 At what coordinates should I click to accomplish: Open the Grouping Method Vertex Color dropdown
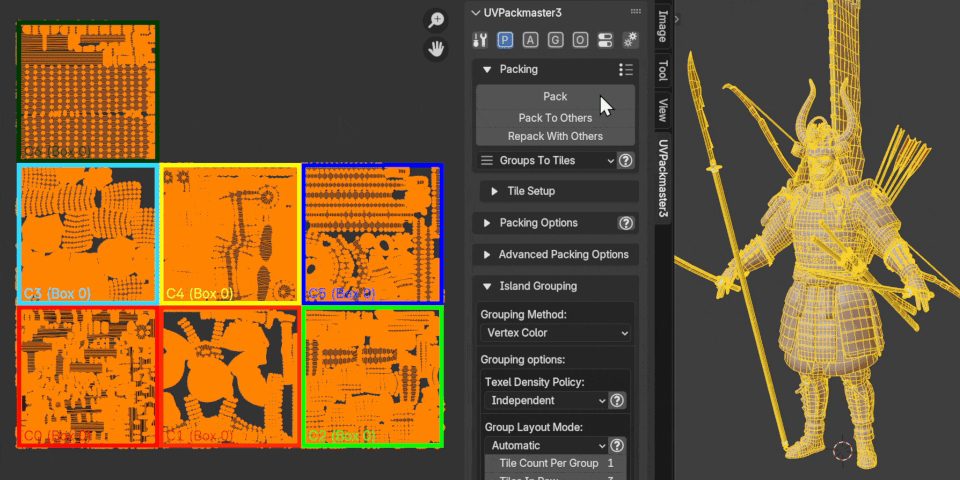(555, 333)
